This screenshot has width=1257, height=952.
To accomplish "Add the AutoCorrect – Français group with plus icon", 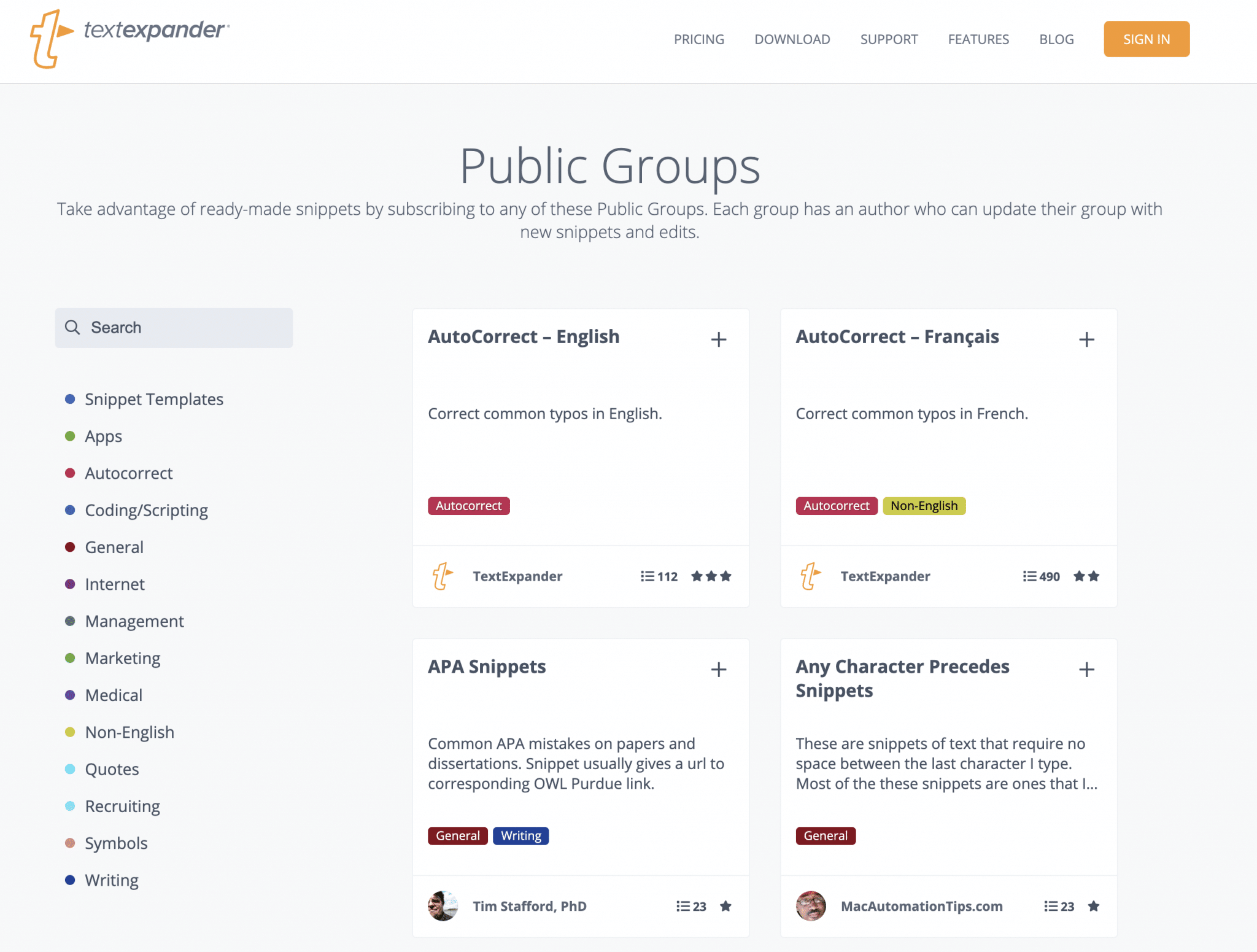I will click(1086, 339).
